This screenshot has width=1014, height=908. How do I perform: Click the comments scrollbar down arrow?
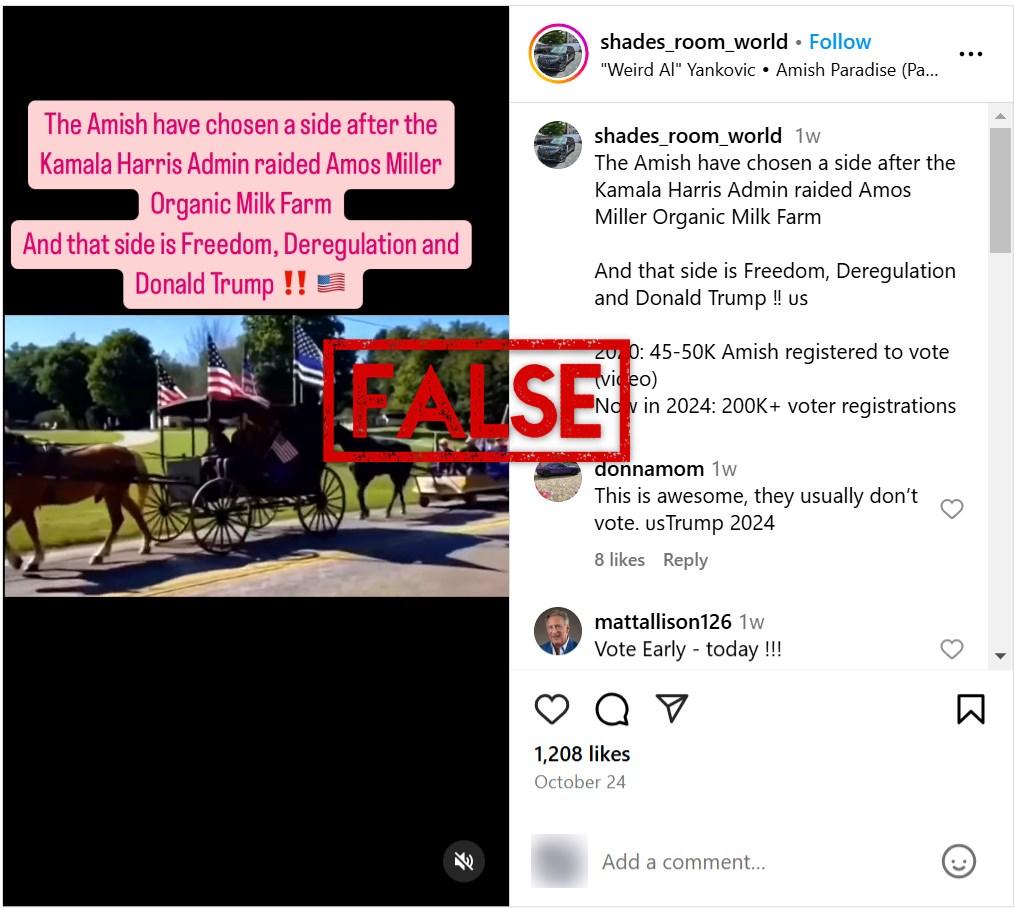(1000, 656)
